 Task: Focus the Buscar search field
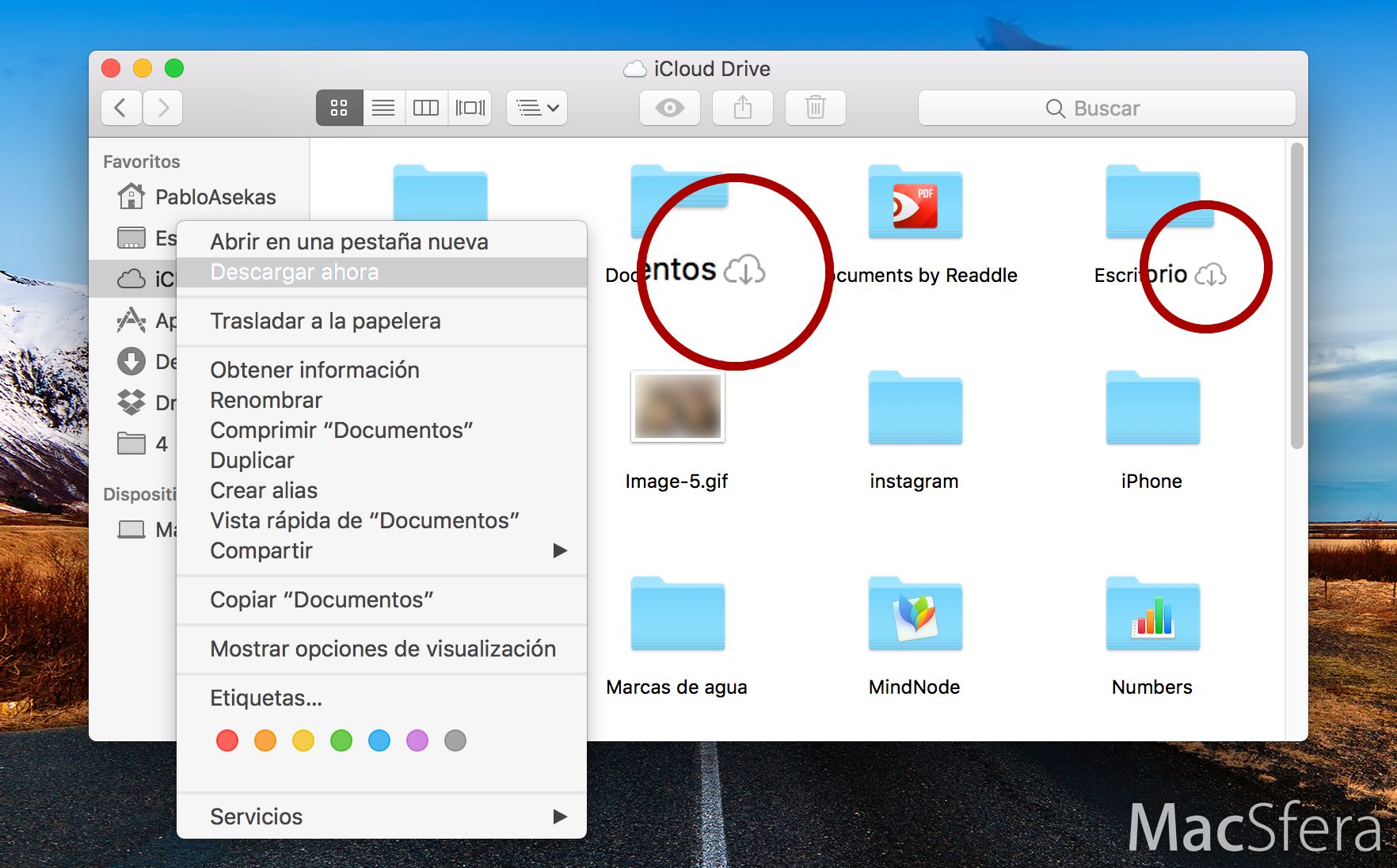[1107, 108]
